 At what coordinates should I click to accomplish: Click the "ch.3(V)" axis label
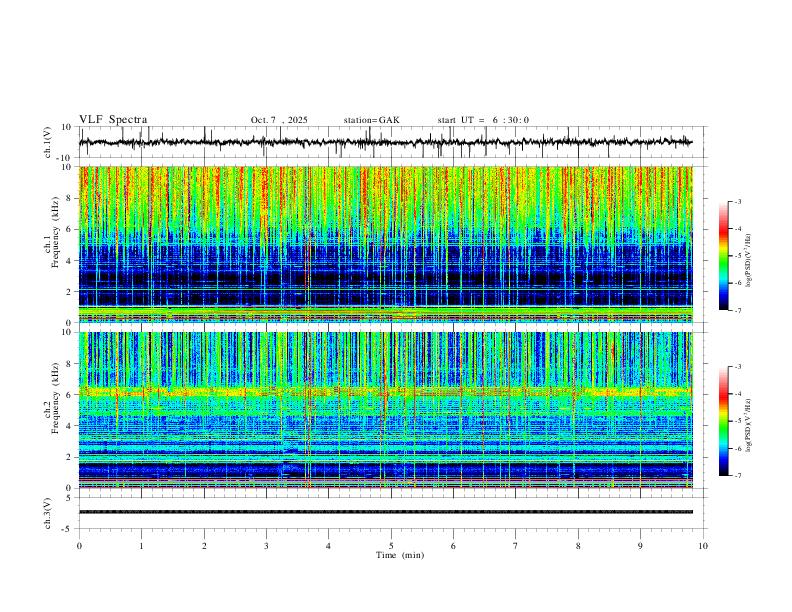(48, 514)
